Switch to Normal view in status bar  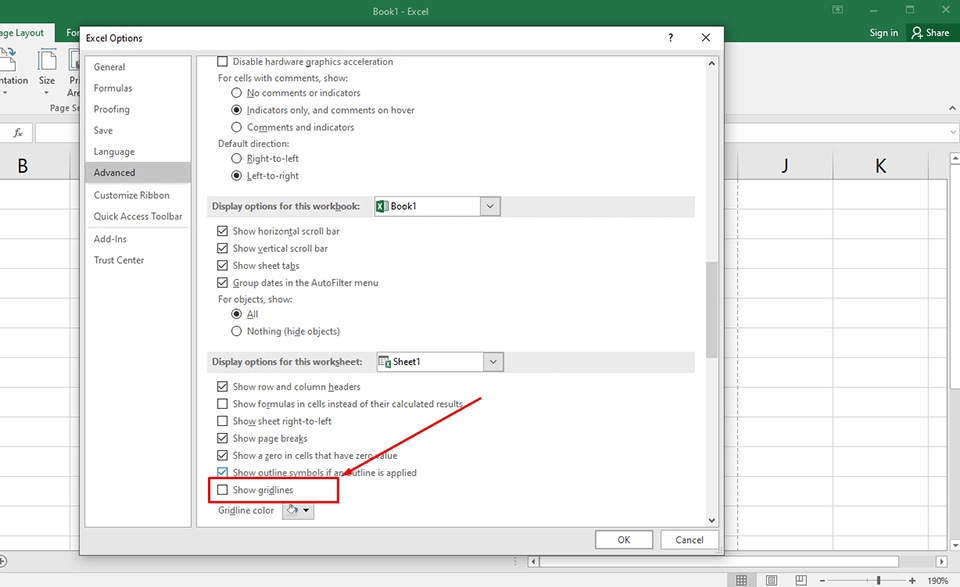(x=741, y=580)
